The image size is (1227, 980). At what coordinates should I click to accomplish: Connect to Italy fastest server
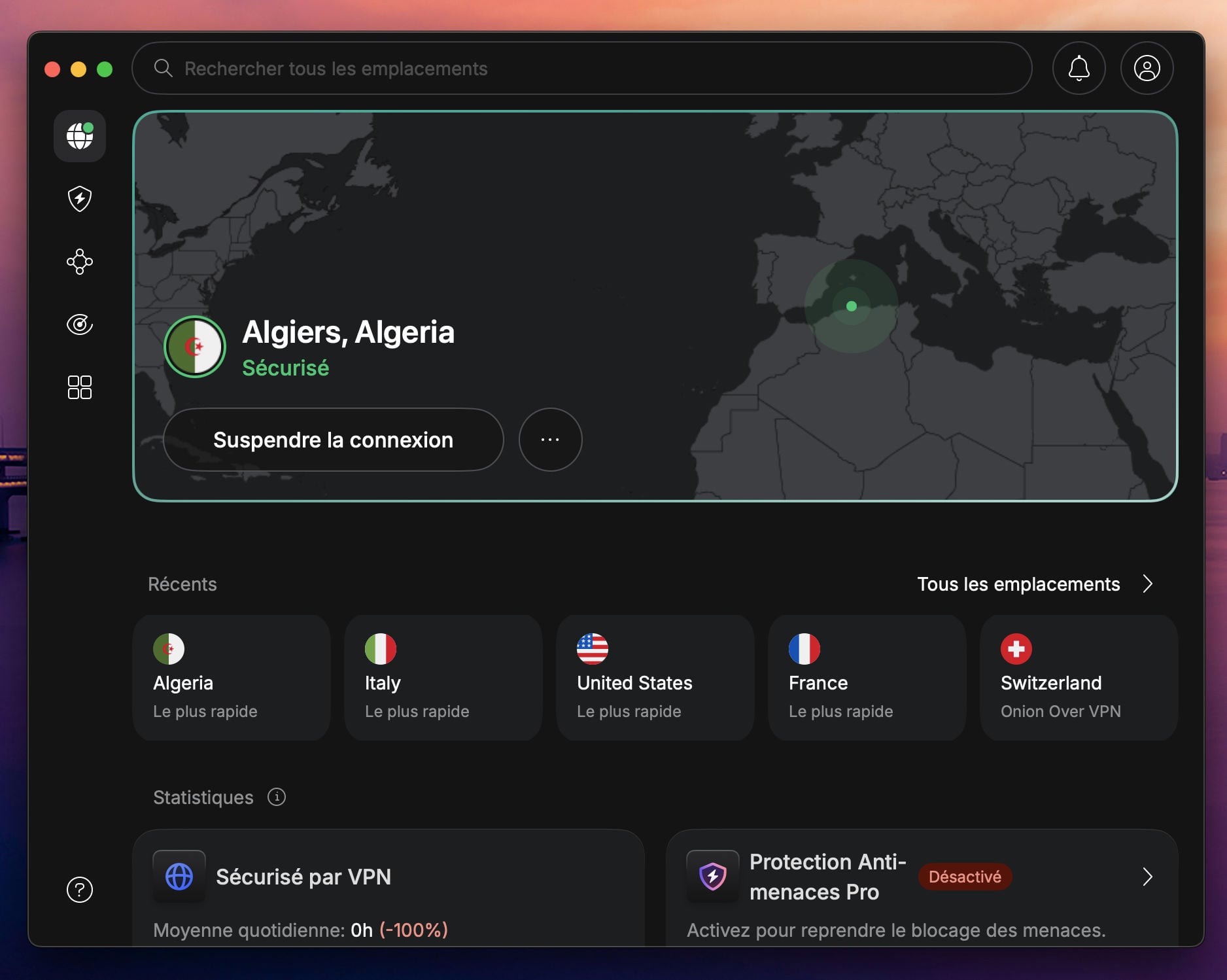pos(443,678)
